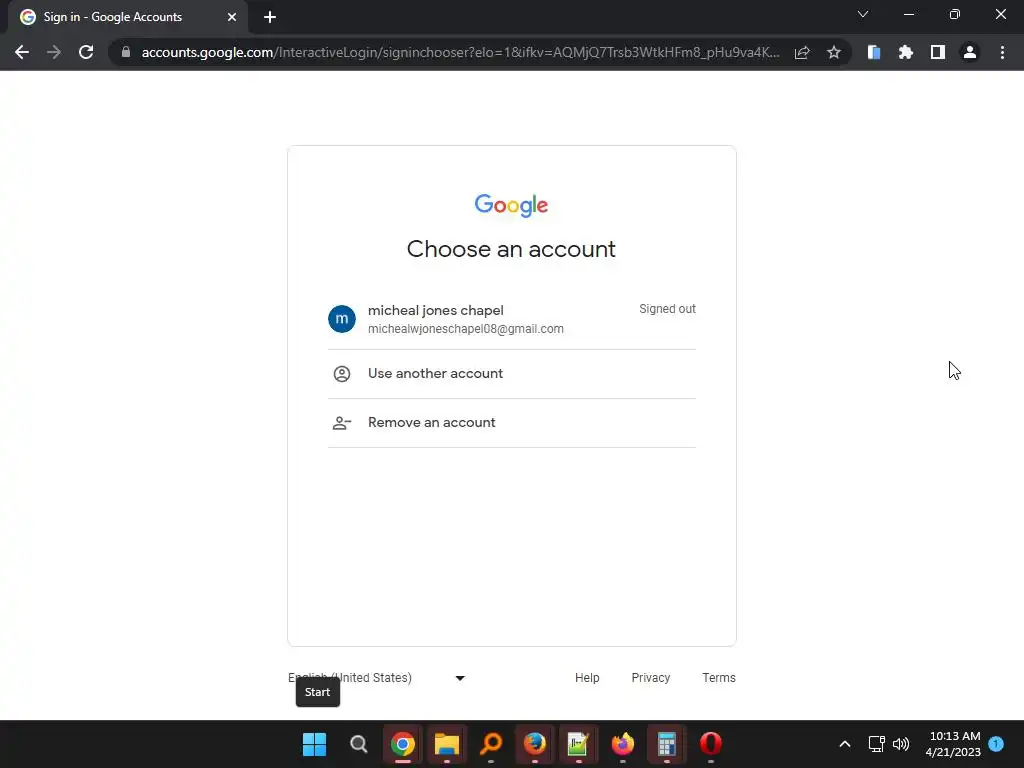Click the 'Signed out' status text
1024x768 pixels.
667,309
